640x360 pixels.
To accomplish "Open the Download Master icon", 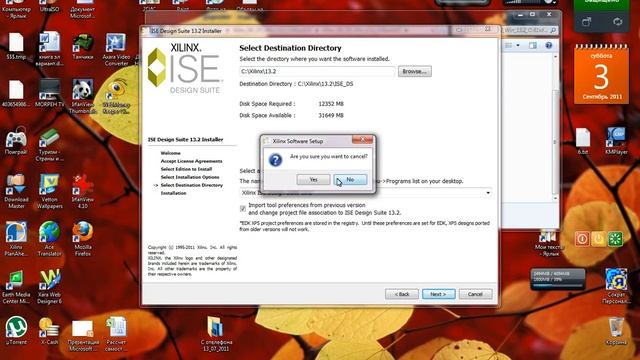I will tap(16, 191).
